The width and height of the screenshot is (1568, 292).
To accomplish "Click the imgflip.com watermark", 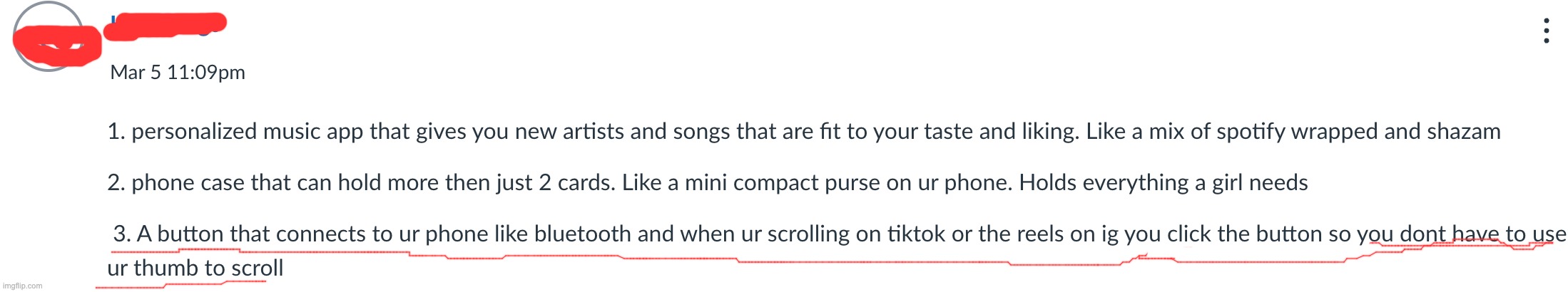I will point(24,286).
